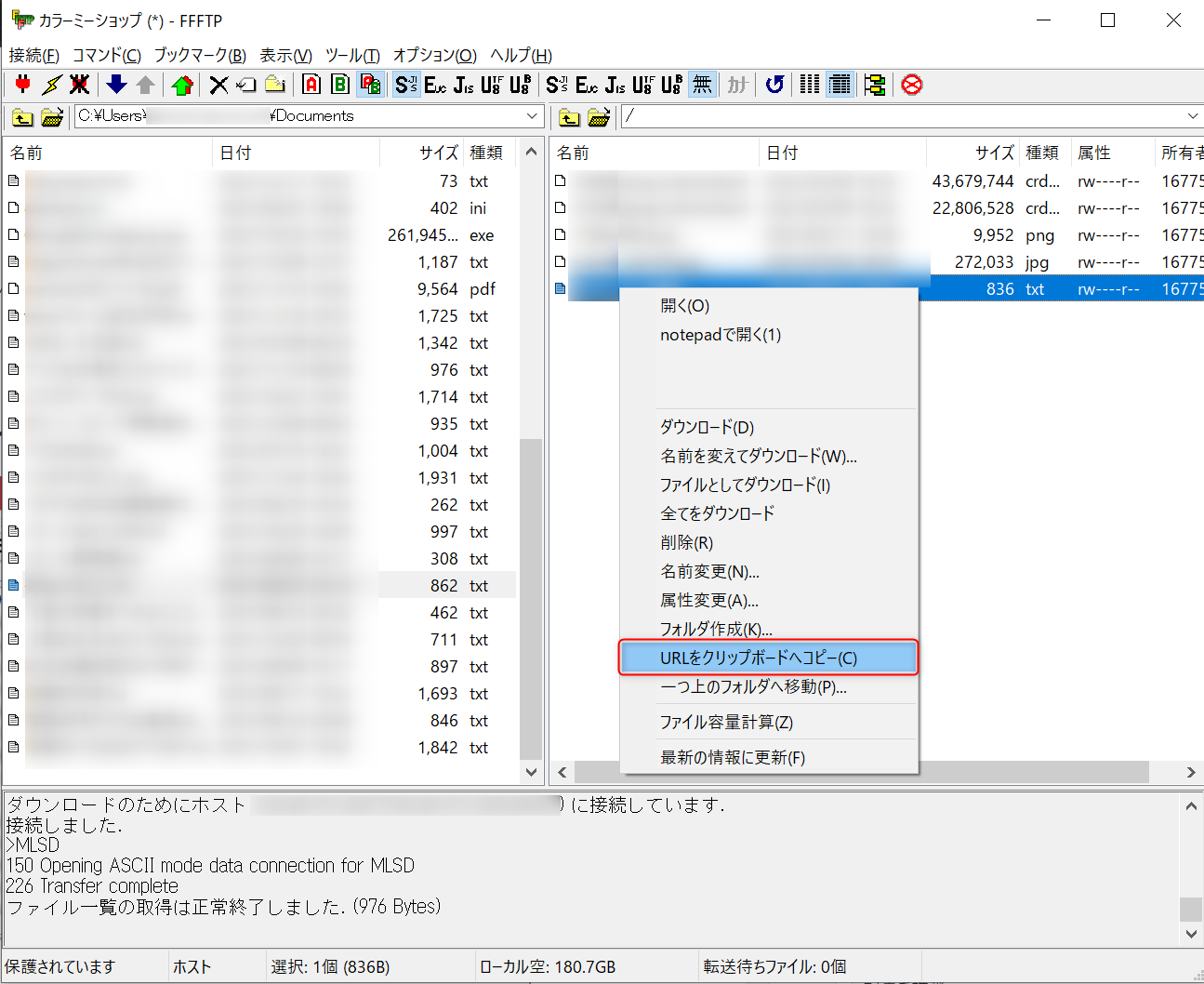This screenshot has width=1204, height=984.
Task: Disconnect using the broken-plug toolbar icon
Action: coord(80,85)
